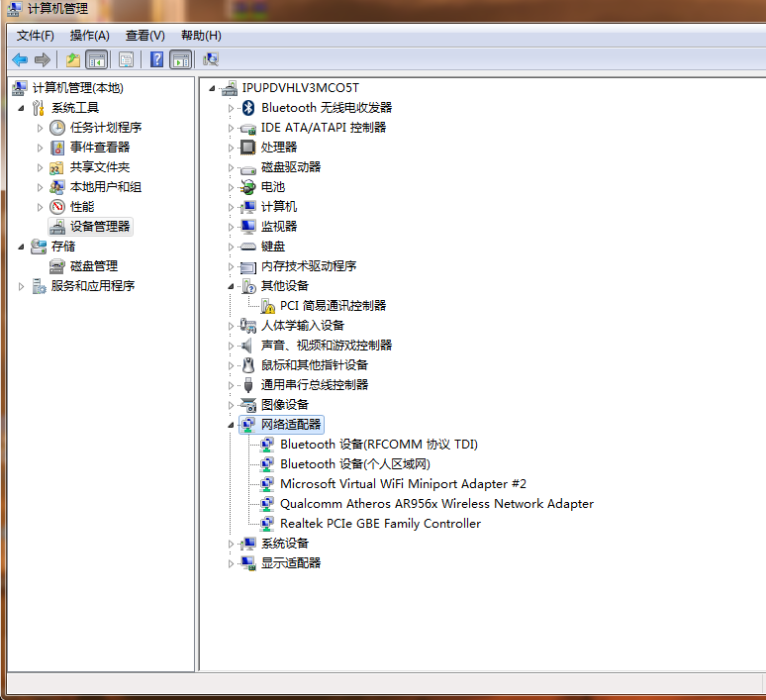The height and width of the screenshot is (700, 766).
Task: Click the 声音、视频和游戏控制器 speaker icon
Action: click(247, 345)
